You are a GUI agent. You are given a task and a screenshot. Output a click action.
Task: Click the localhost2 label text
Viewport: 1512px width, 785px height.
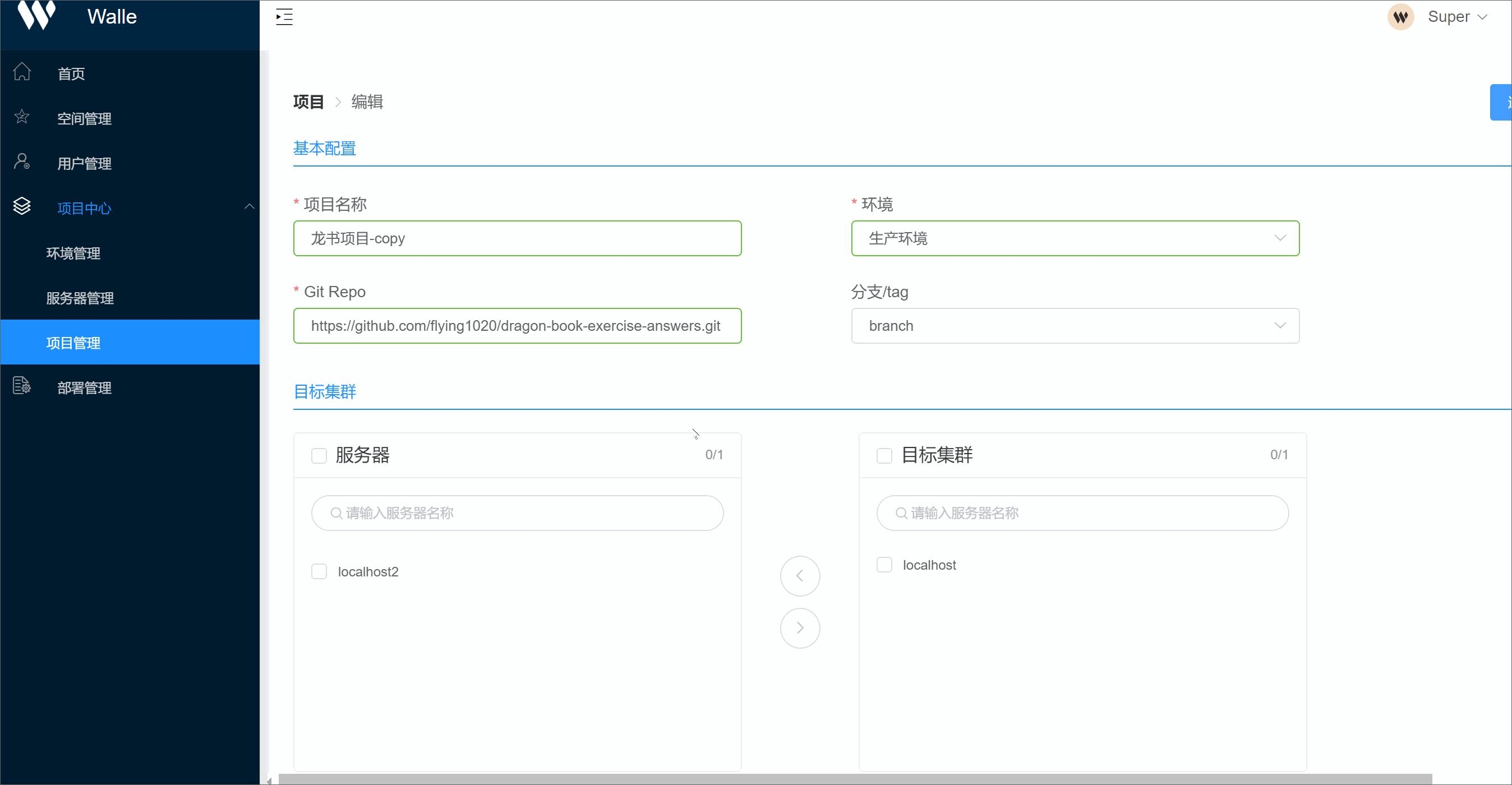pos(368,572)
